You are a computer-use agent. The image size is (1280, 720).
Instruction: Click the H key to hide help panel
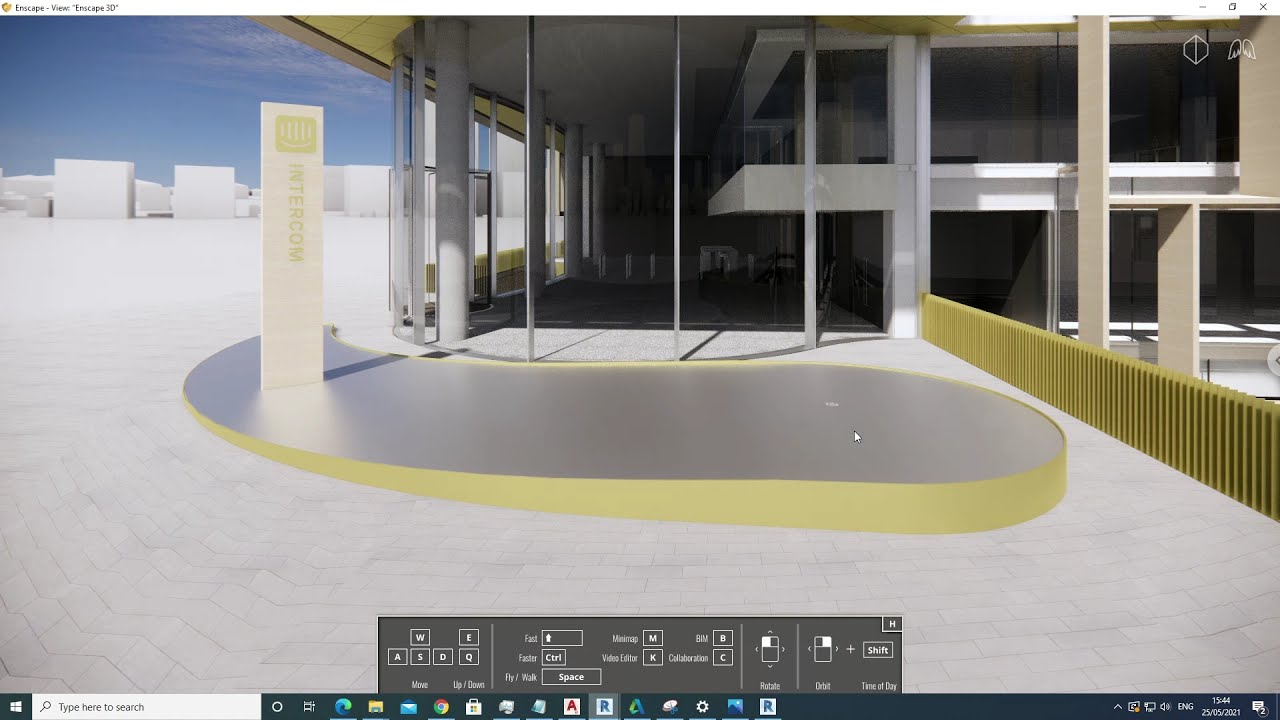coord(892,624)
